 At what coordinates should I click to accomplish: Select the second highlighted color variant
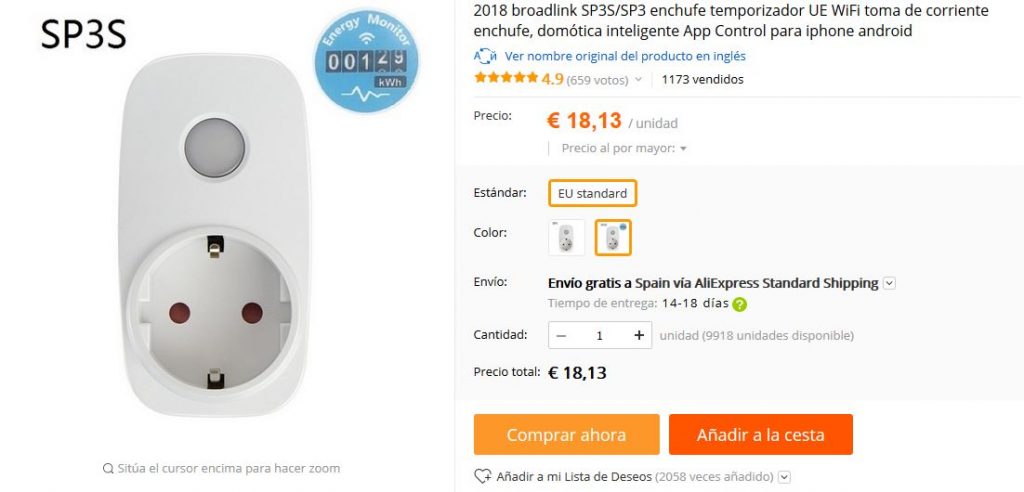(613, 237)
